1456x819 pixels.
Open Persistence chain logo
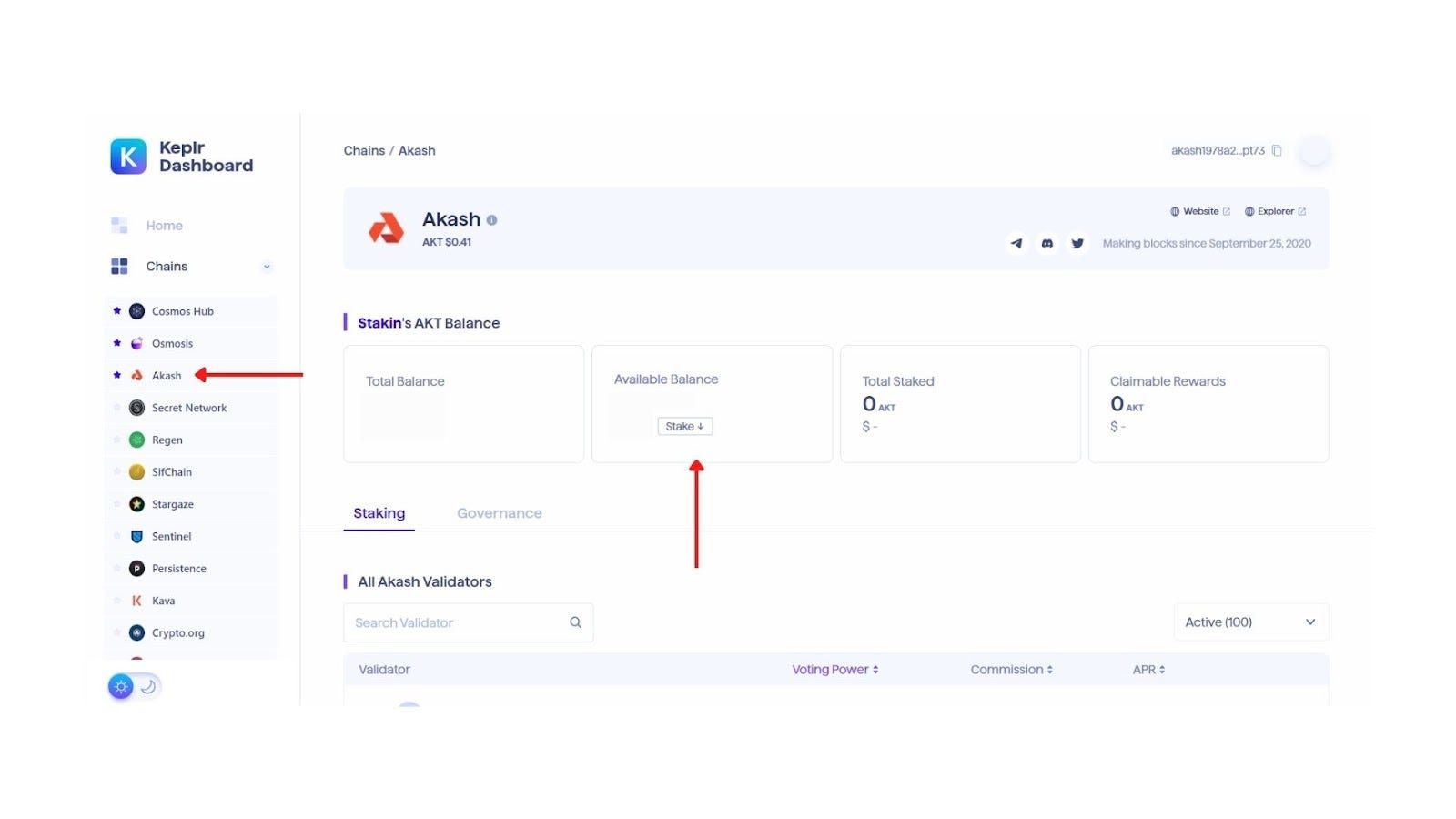pos(136,569)
